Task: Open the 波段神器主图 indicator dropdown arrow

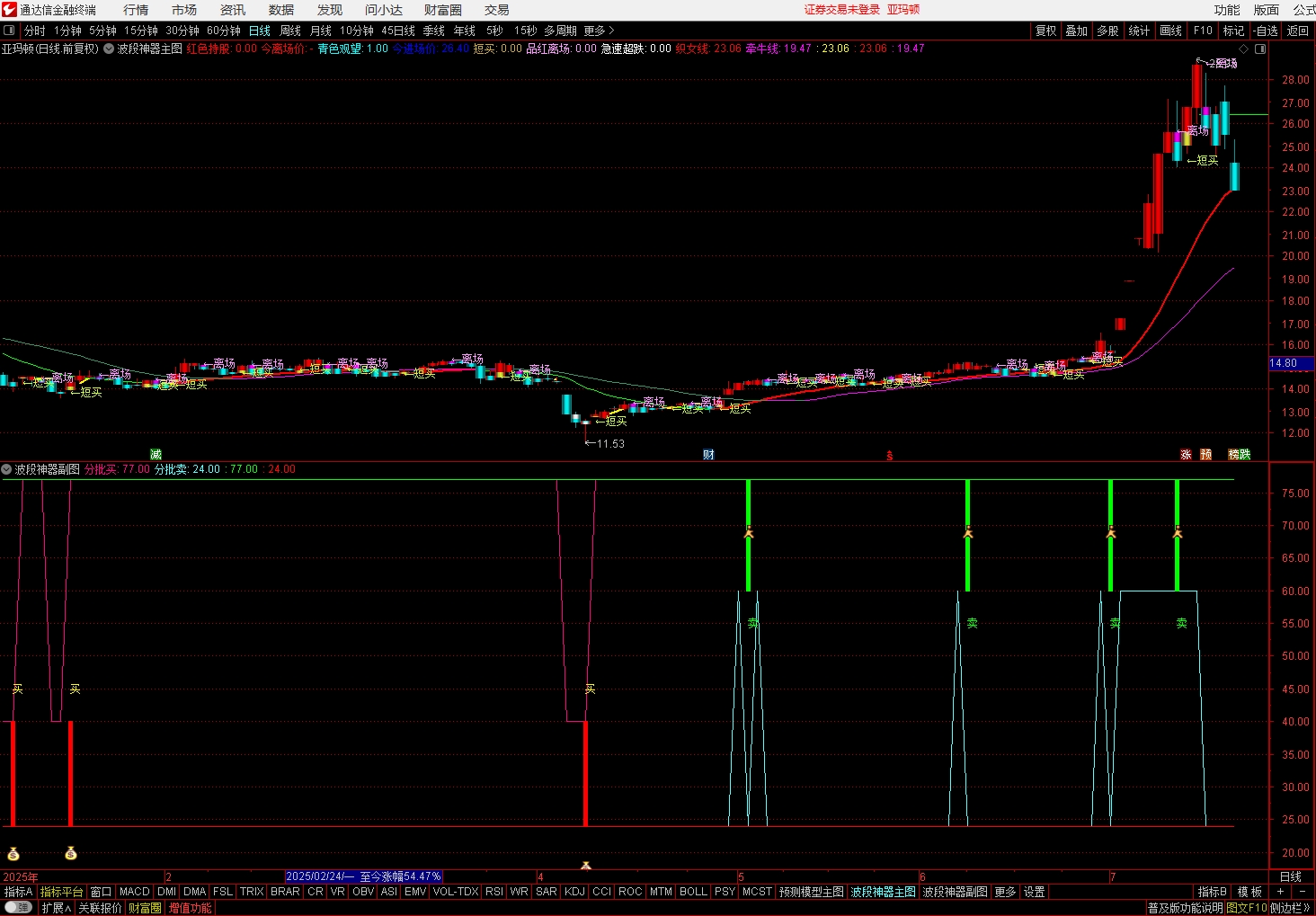Action: click(109, 49)
